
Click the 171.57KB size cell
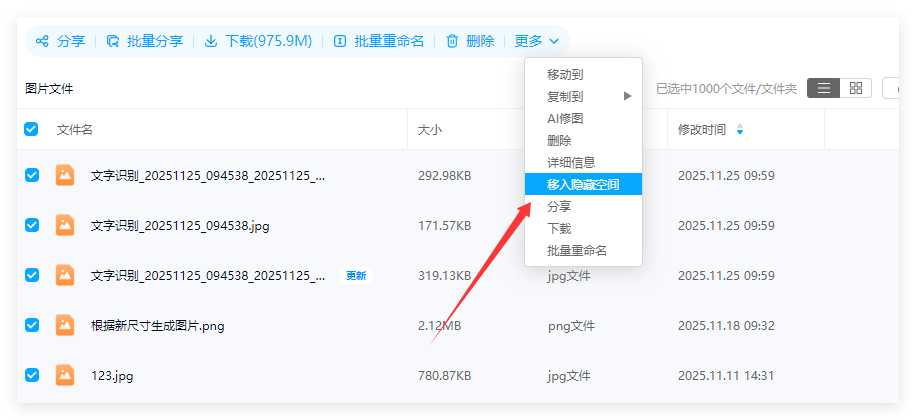[x=445, y=225]
